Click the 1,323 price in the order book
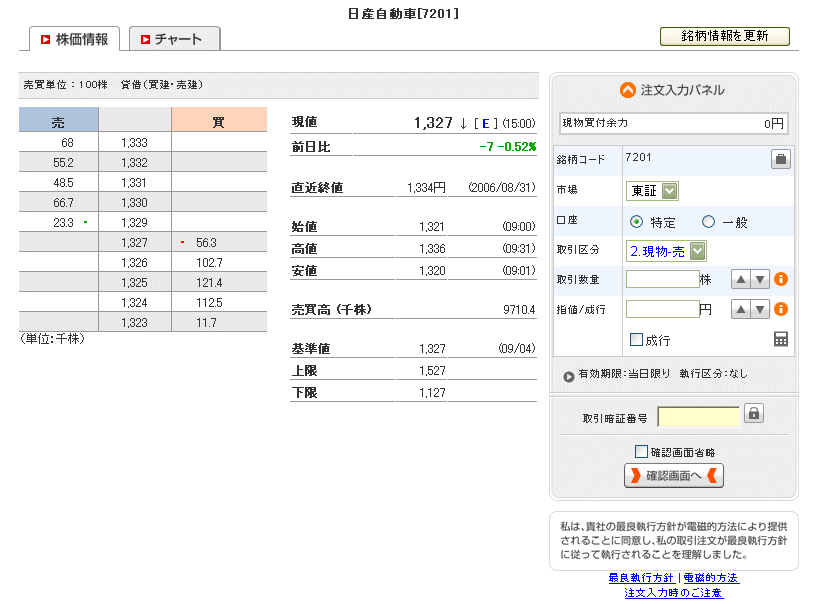 (x=134, y=323)
